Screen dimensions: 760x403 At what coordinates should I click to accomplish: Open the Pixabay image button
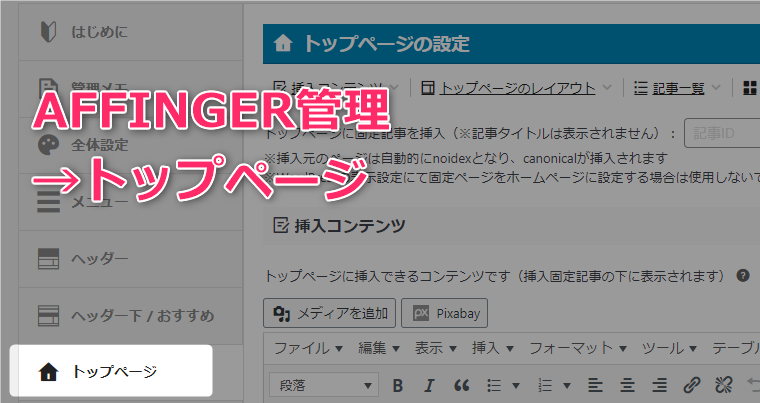coord(444,313)
